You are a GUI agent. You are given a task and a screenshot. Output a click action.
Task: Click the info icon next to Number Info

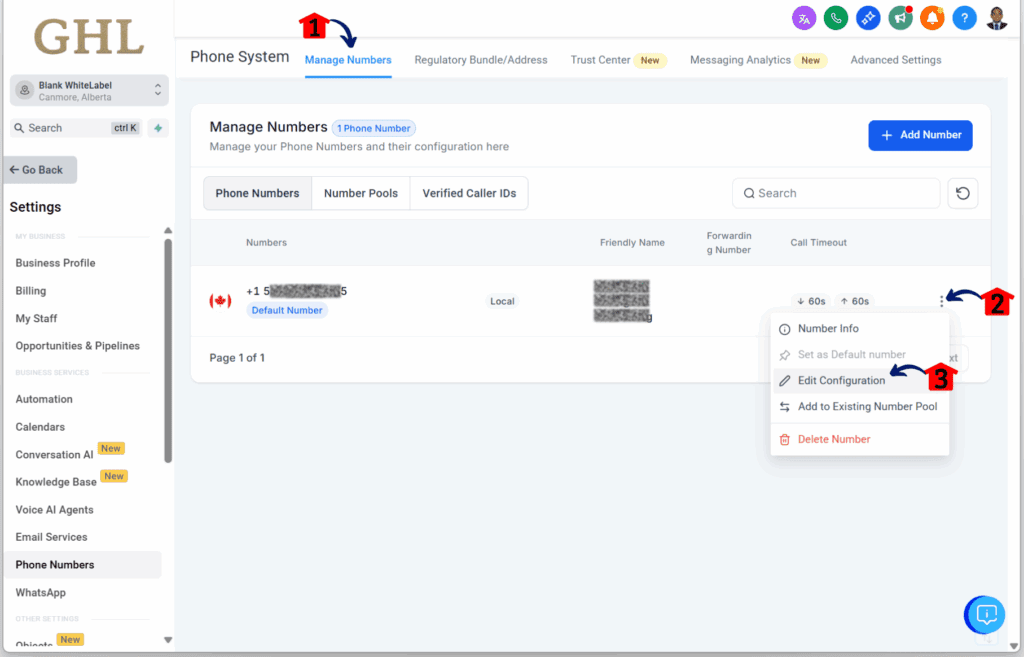[x=784, y=329]
